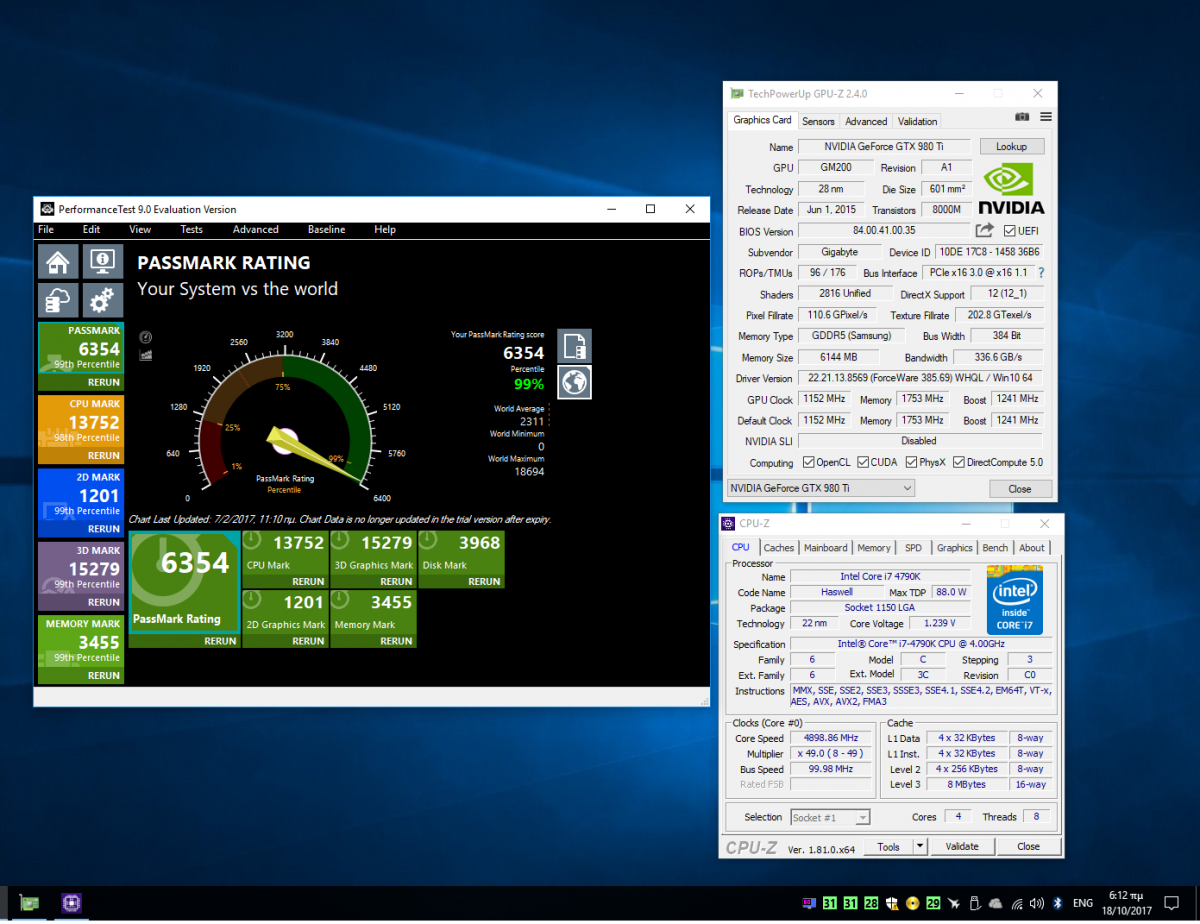This screenshot has width=1200, height=924.
Task: Click the Bus Interface question mark icon
Action: [x=1041, y=273]
